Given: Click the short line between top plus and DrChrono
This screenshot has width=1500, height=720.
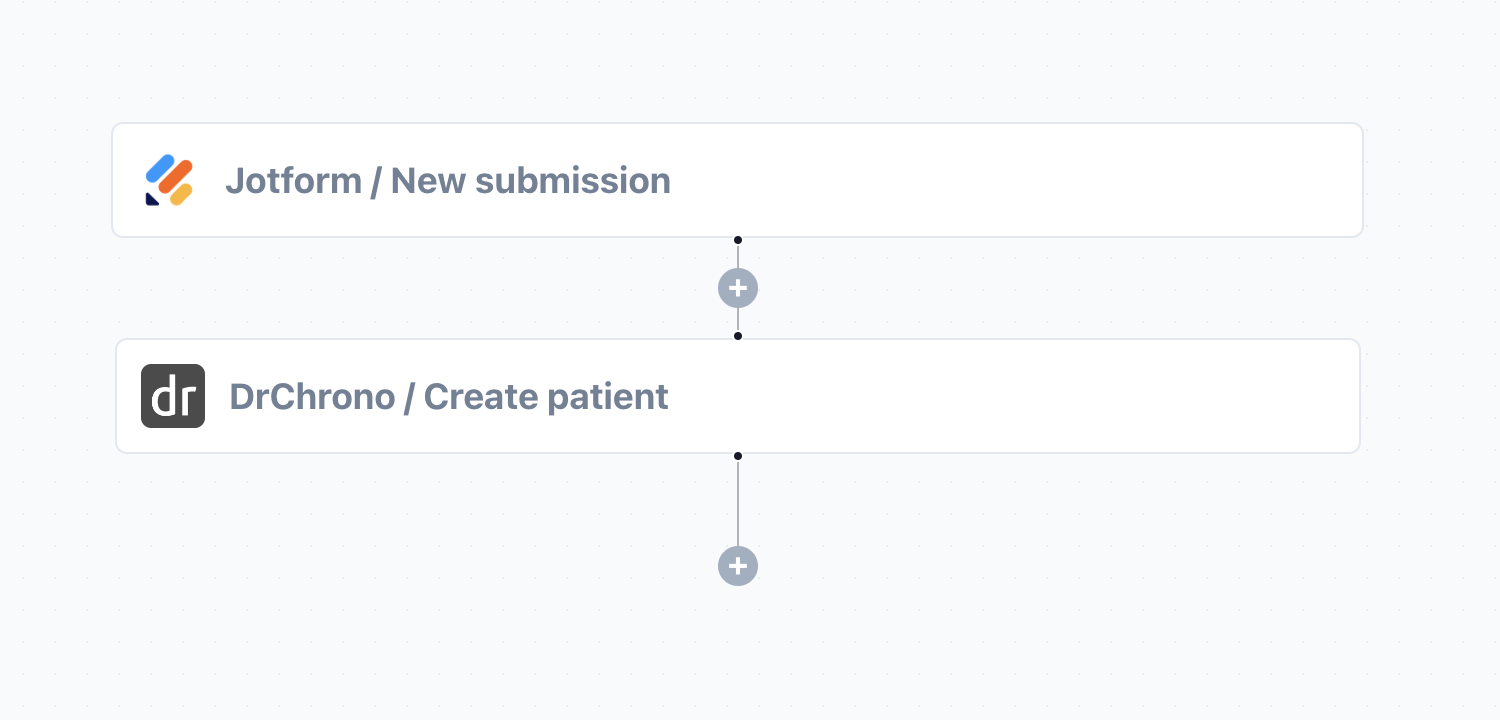Looking at the screenshot, I should point(738,319).
